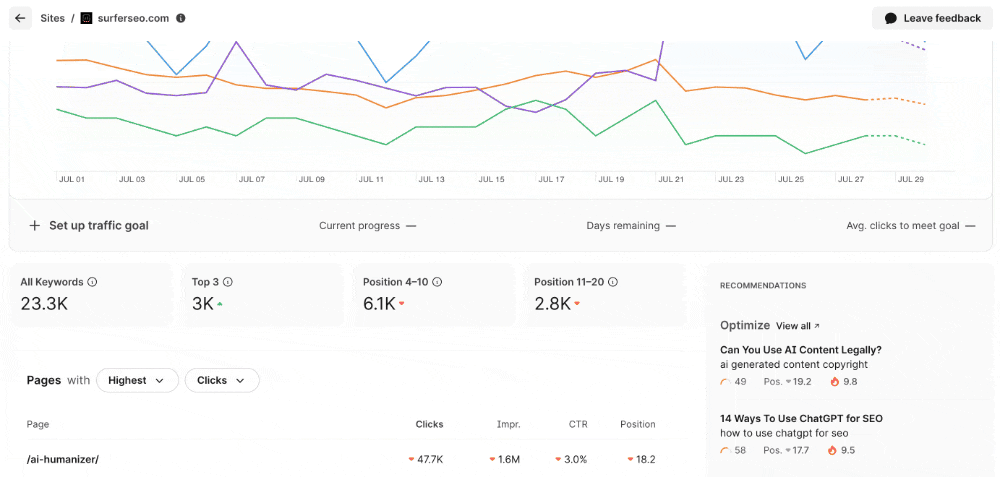Click the Days remaining label
The image size is (1000, 477).
[x=623, y=226]
